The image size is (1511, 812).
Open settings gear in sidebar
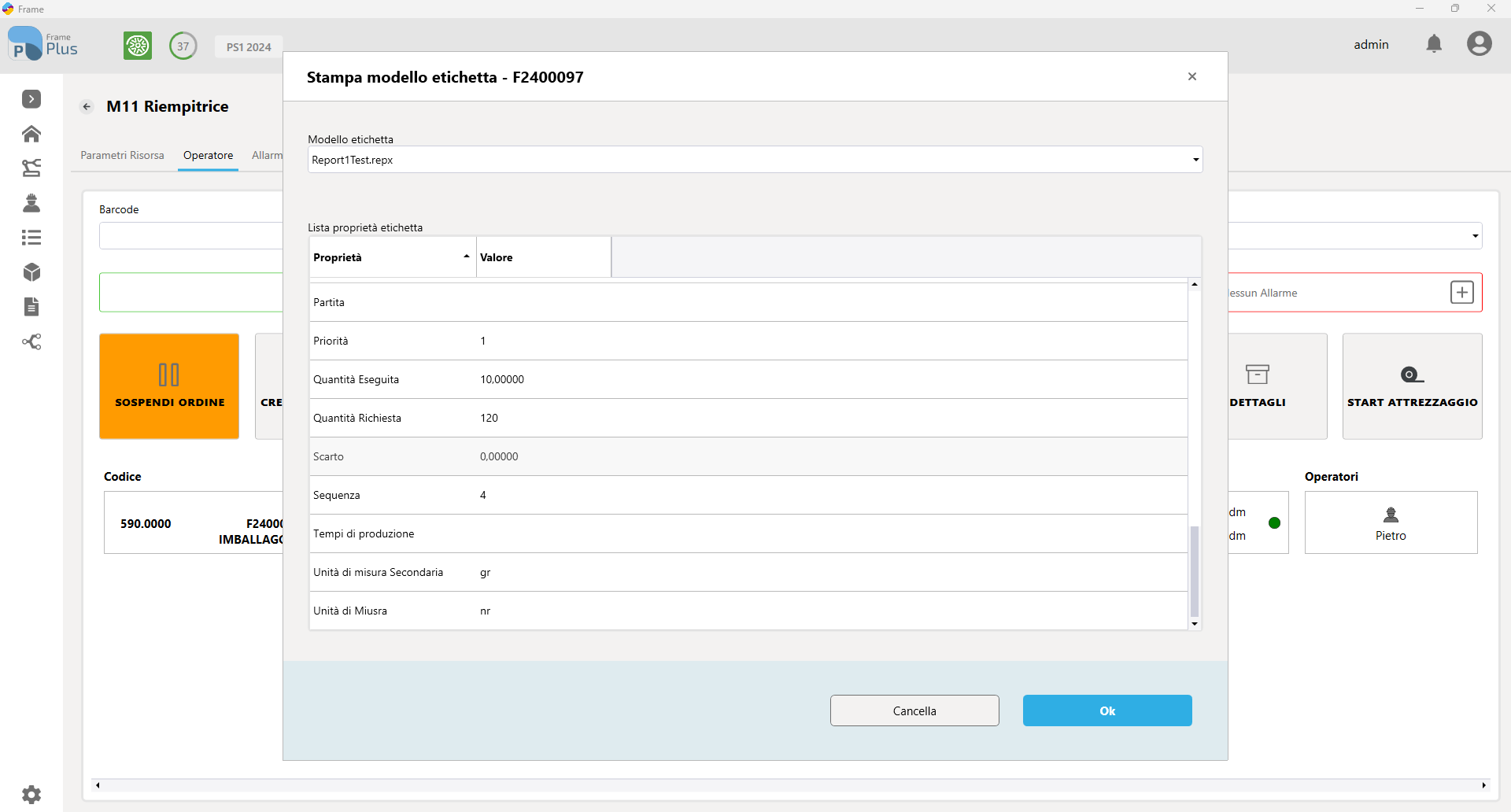[x=31, y=795]
